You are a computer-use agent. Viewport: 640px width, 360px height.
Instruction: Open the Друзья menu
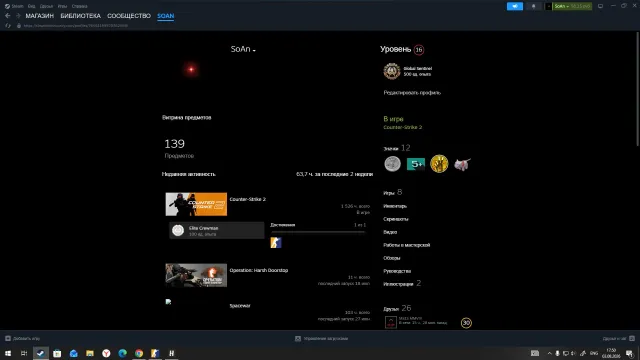(x=47, y=6)
